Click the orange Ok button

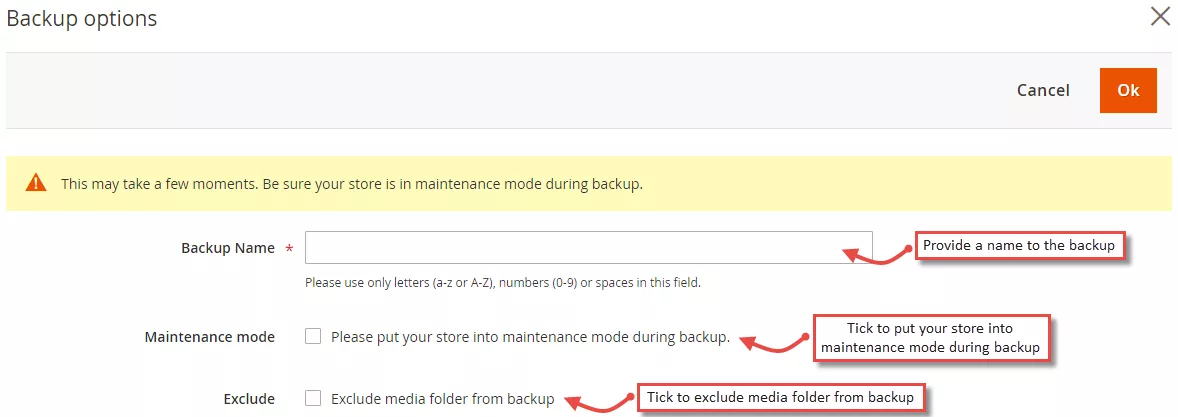pos(1128,90)
